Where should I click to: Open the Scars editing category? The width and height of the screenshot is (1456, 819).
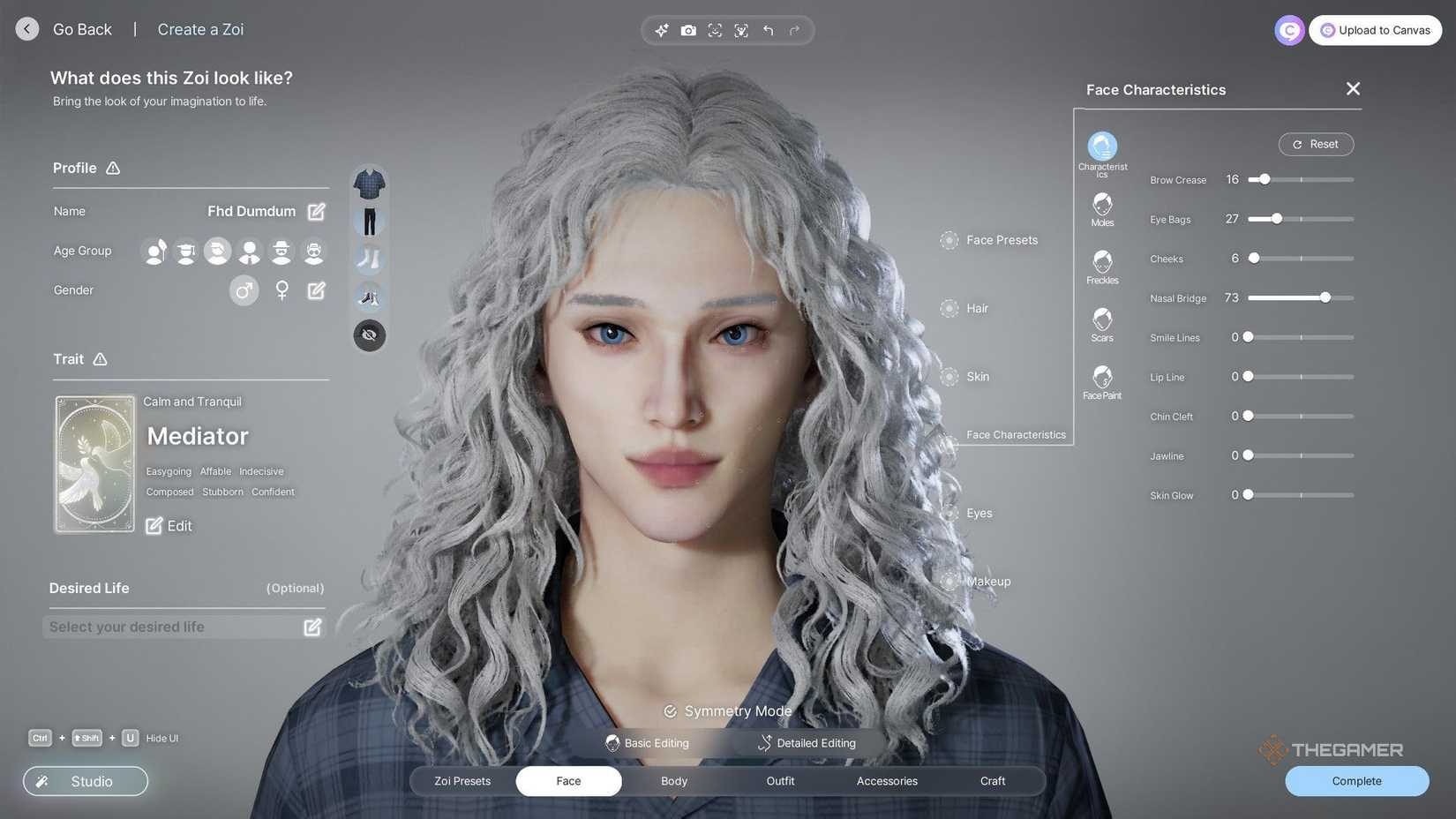click(x=1101, y=319)
